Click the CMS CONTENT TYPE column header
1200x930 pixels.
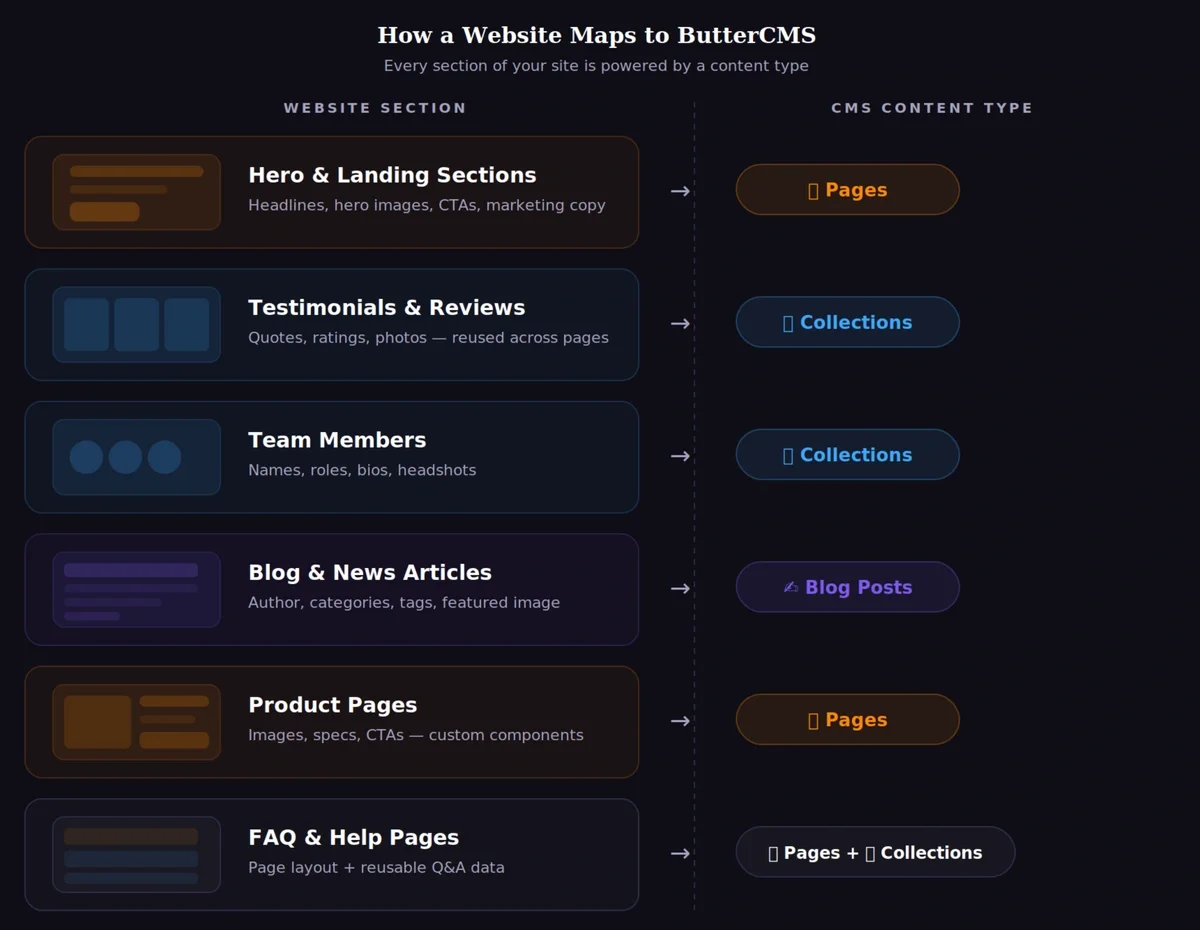tap(932, 108)
